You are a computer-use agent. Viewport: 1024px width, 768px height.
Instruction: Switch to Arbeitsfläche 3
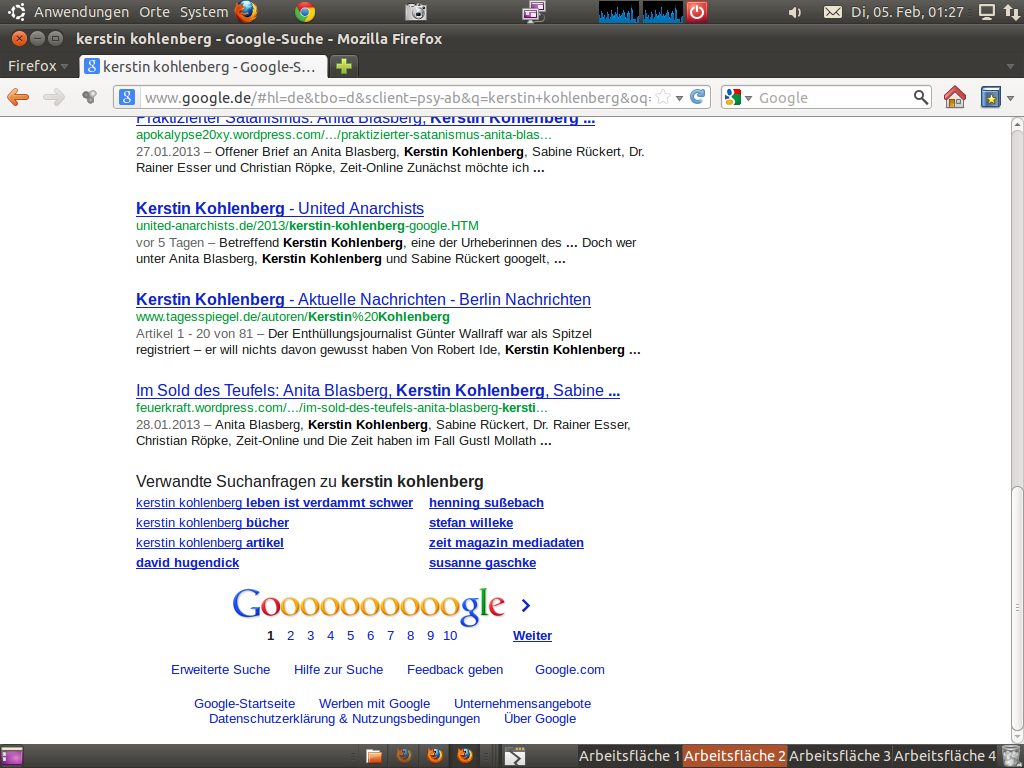[839, 756]
